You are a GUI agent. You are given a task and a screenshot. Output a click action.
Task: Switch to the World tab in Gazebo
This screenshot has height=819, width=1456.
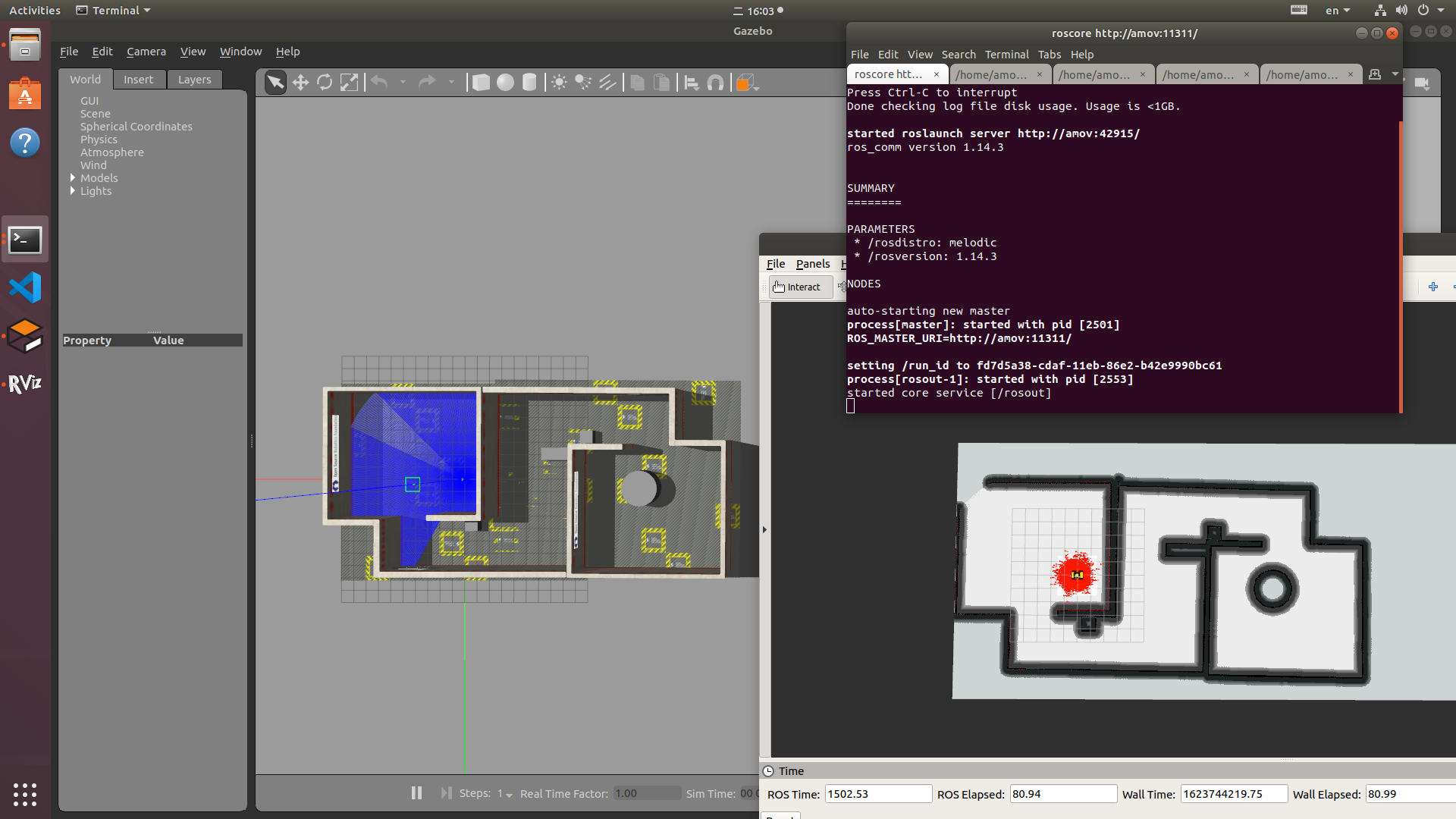coord(85,79)
